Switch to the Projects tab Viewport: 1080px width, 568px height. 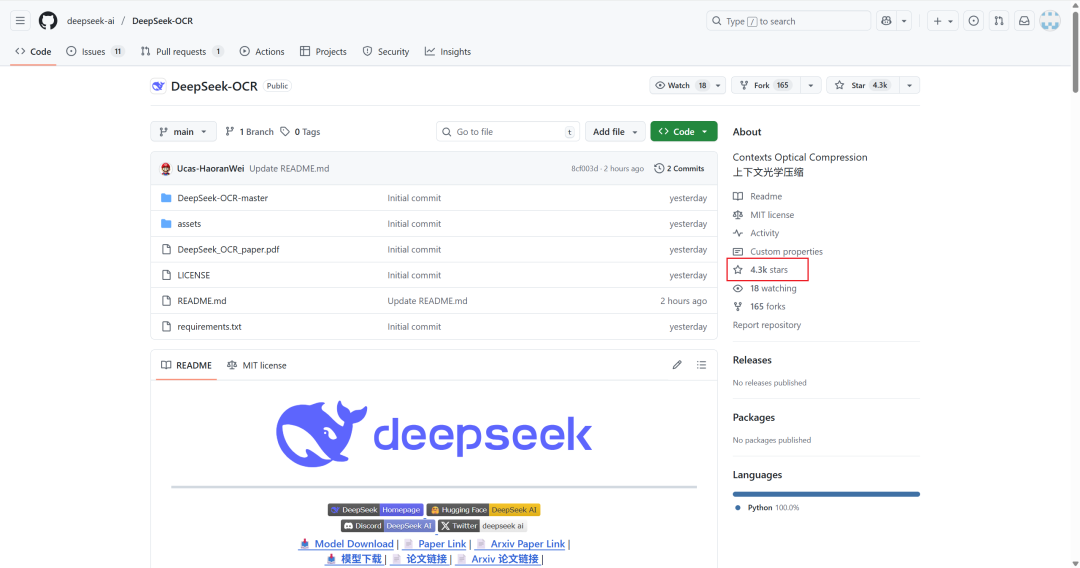click(323, 52)
